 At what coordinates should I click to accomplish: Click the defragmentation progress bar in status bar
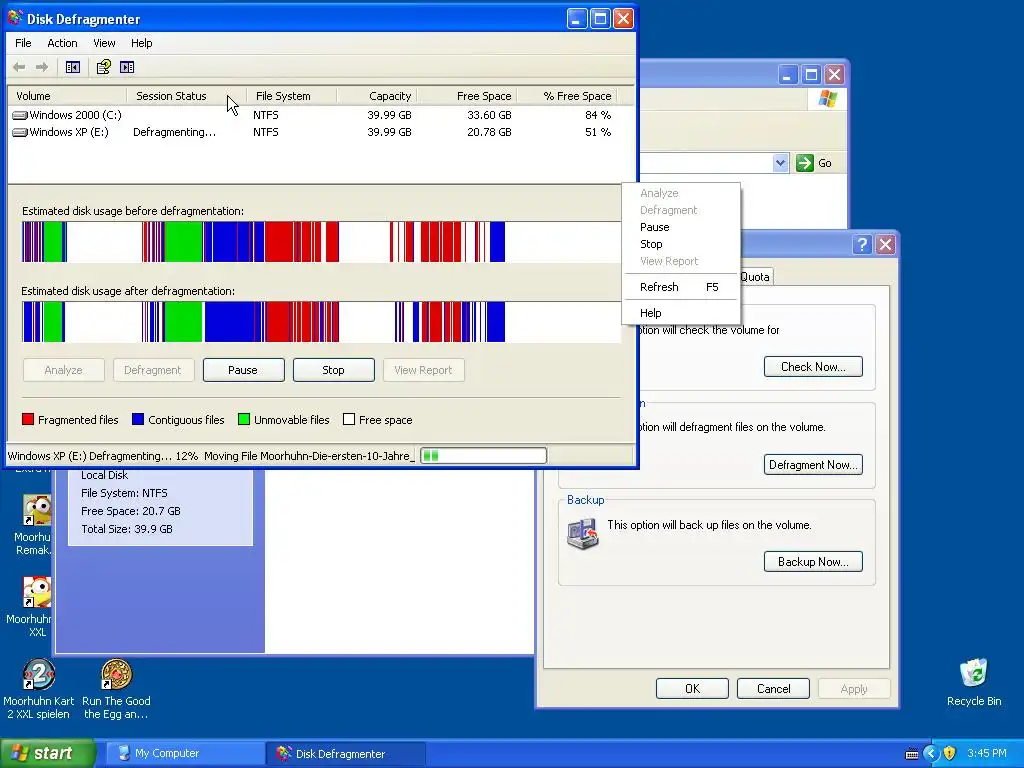483,455
